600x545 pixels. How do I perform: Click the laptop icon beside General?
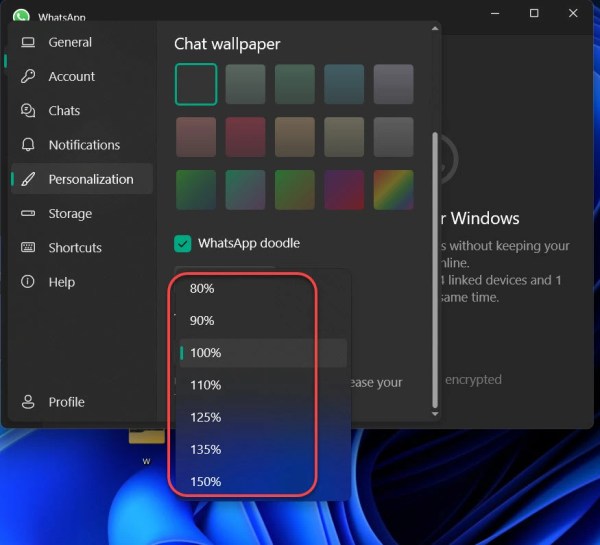tap(28, 42)
